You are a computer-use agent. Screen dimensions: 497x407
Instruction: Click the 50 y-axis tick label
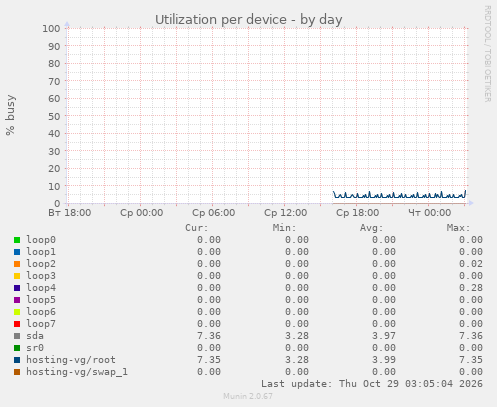click(x=54, y=116)
